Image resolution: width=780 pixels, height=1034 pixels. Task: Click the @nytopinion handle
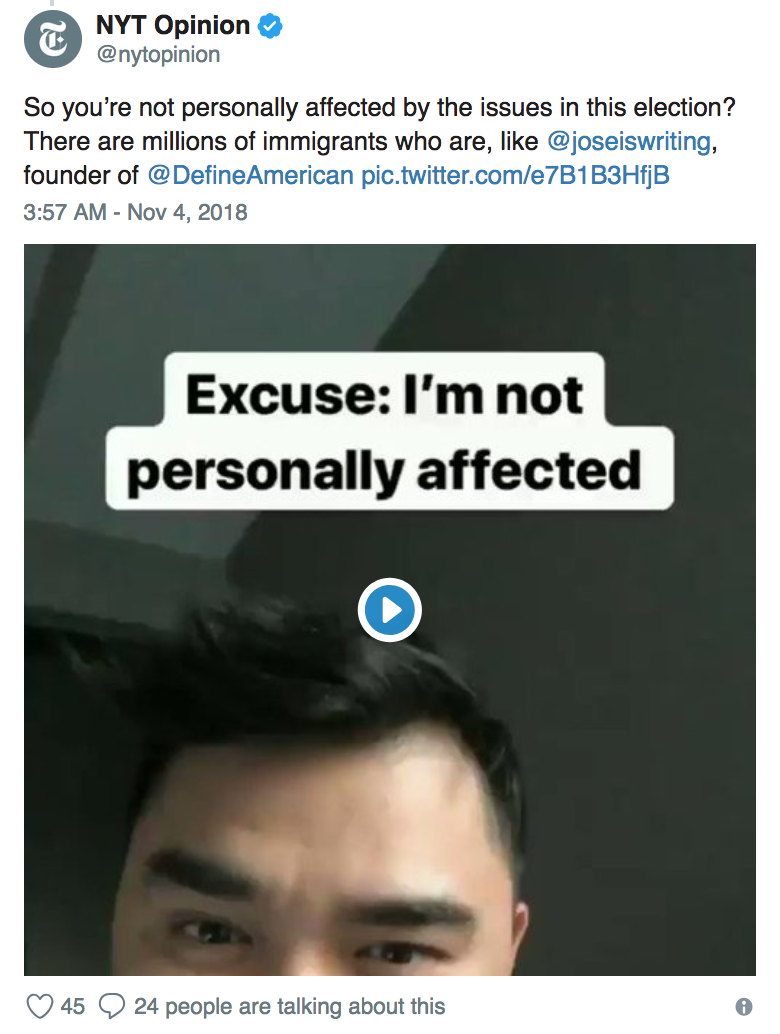tap(157, 55)
